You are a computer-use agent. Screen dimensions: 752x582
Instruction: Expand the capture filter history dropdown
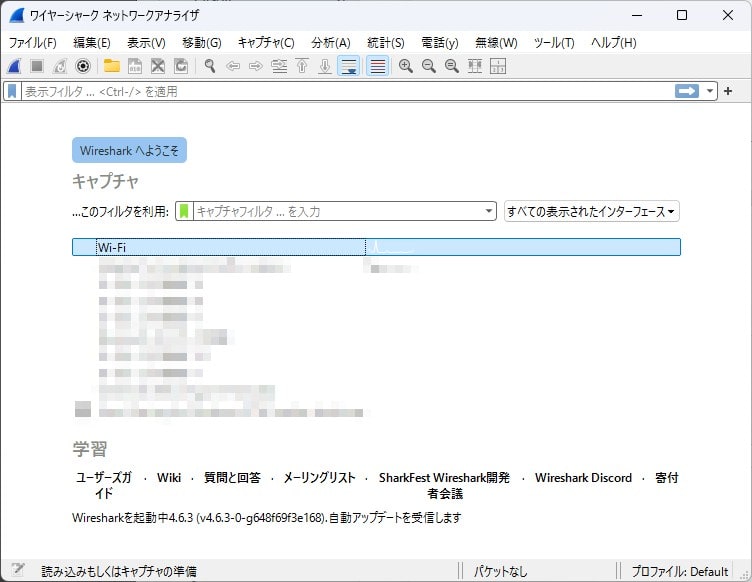pos(489,211)
